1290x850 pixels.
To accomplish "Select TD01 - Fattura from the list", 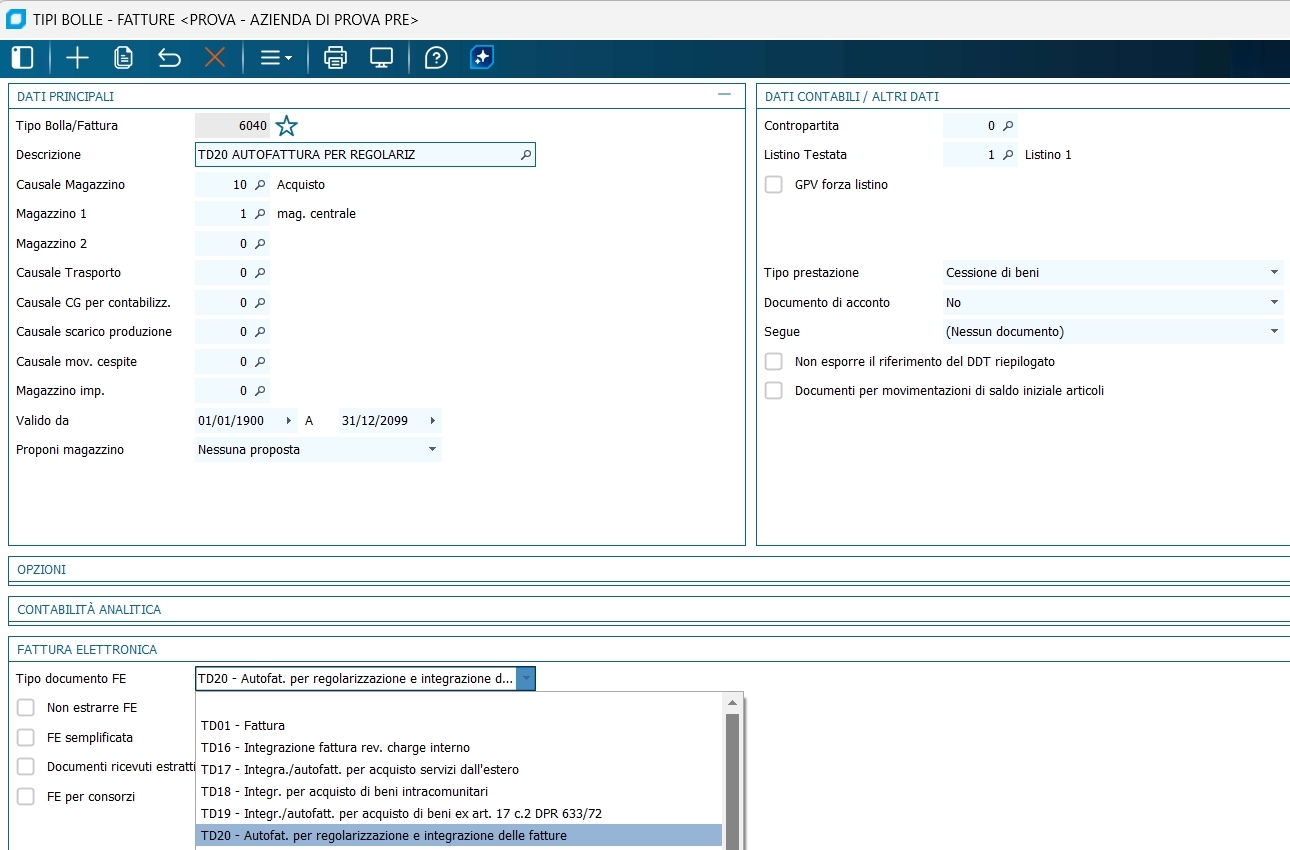I will click(x=243, y=726).
